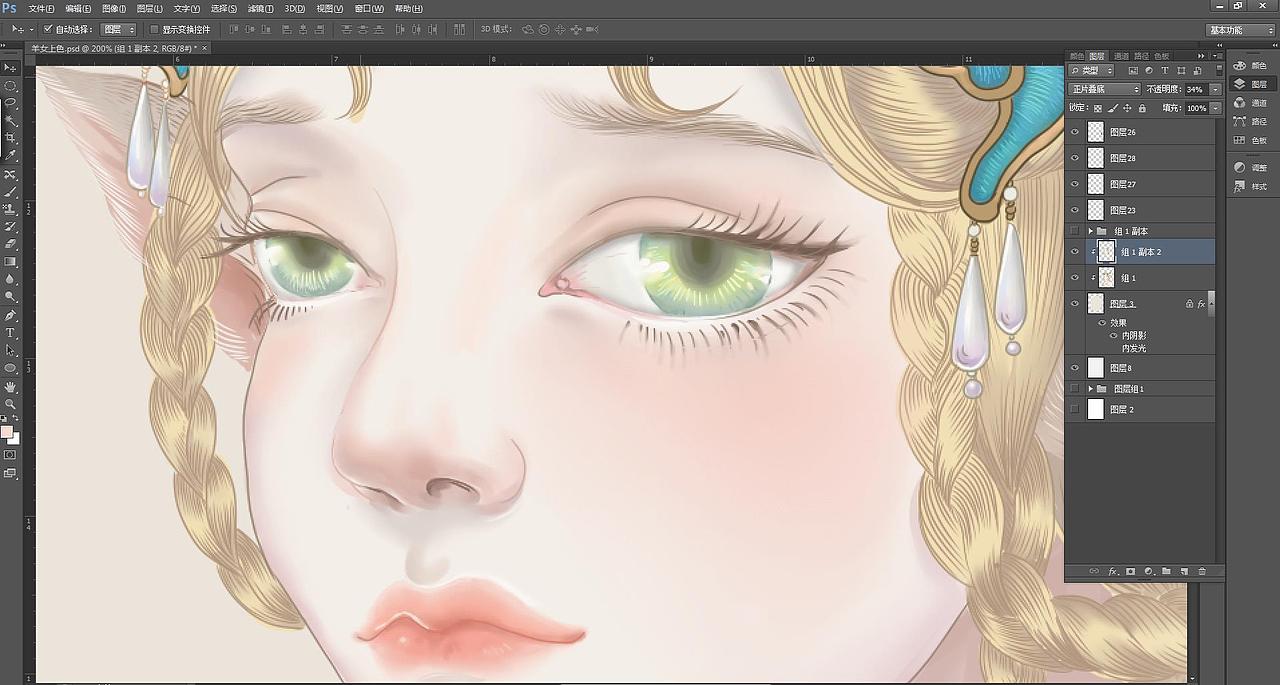Open the blend mode dropdown (正片叠底)

click(1104, 90)
